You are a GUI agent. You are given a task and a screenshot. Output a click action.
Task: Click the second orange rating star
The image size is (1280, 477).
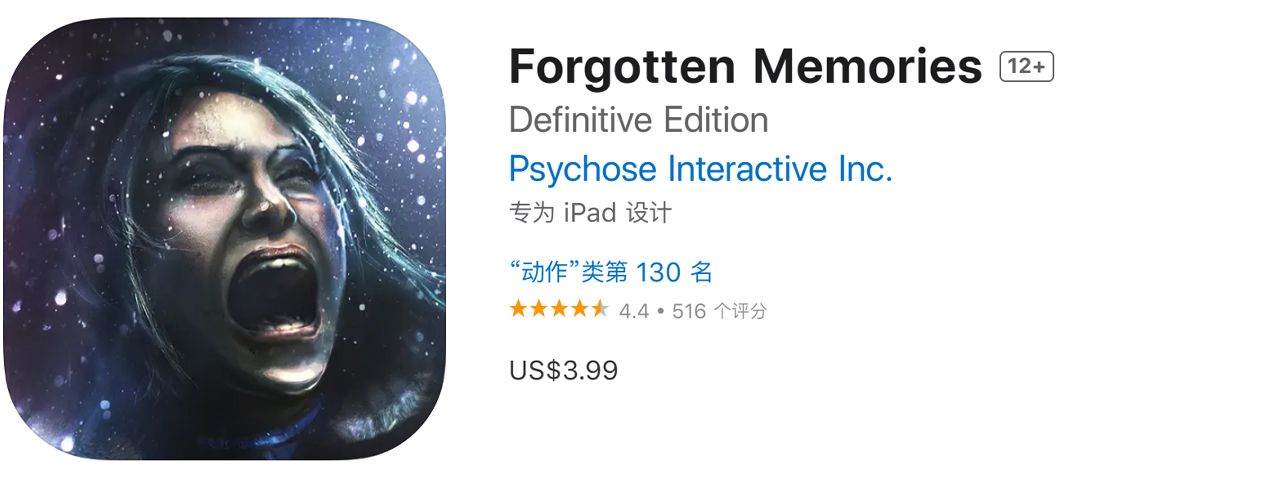pos(539,309)
